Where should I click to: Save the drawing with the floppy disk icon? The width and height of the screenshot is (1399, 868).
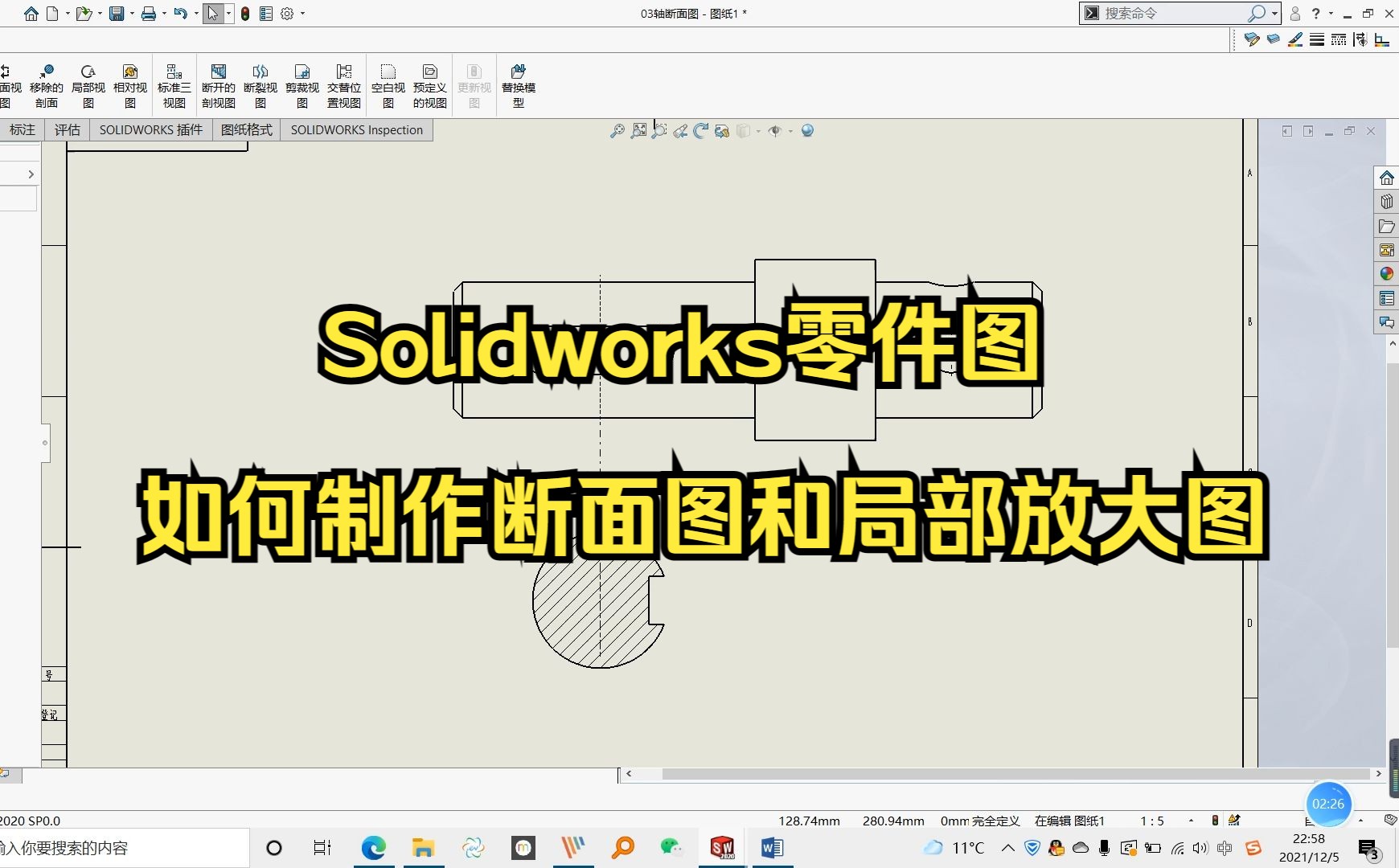tap(117, 14)
